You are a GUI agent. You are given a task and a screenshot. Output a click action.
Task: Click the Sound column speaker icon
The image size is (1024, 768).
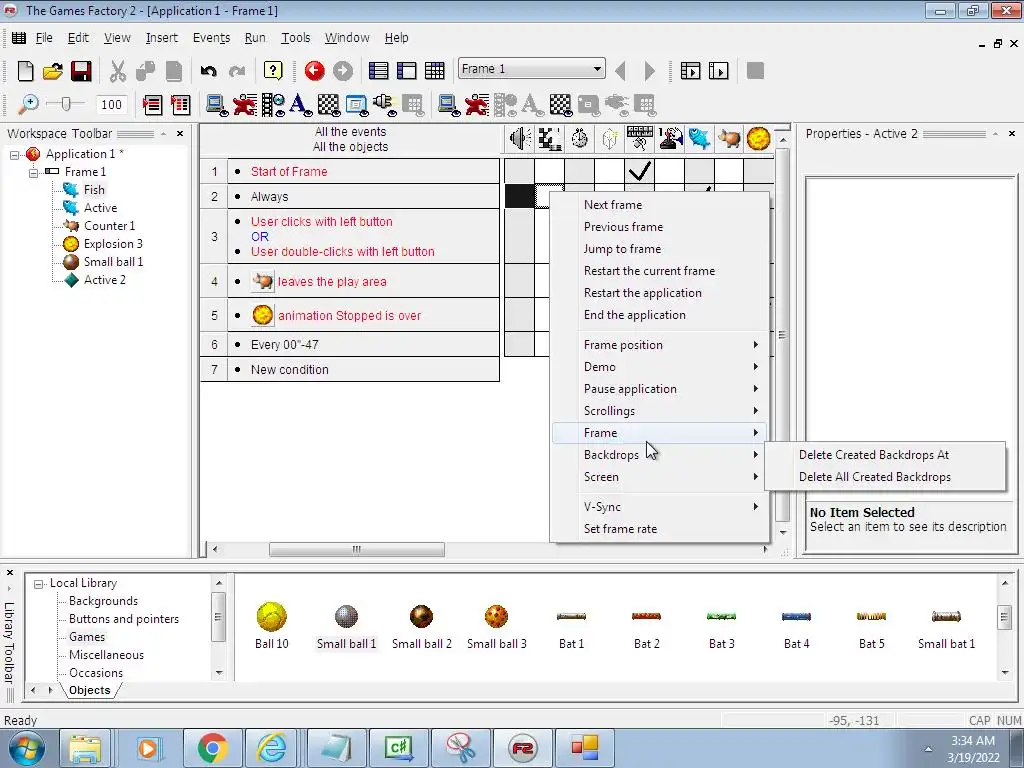pos(520,138)
